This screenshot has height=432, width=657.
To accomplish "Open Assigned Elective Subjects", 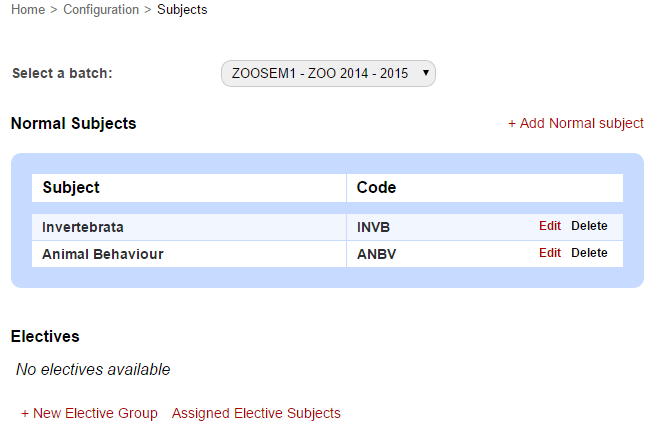I will point(256,413).
